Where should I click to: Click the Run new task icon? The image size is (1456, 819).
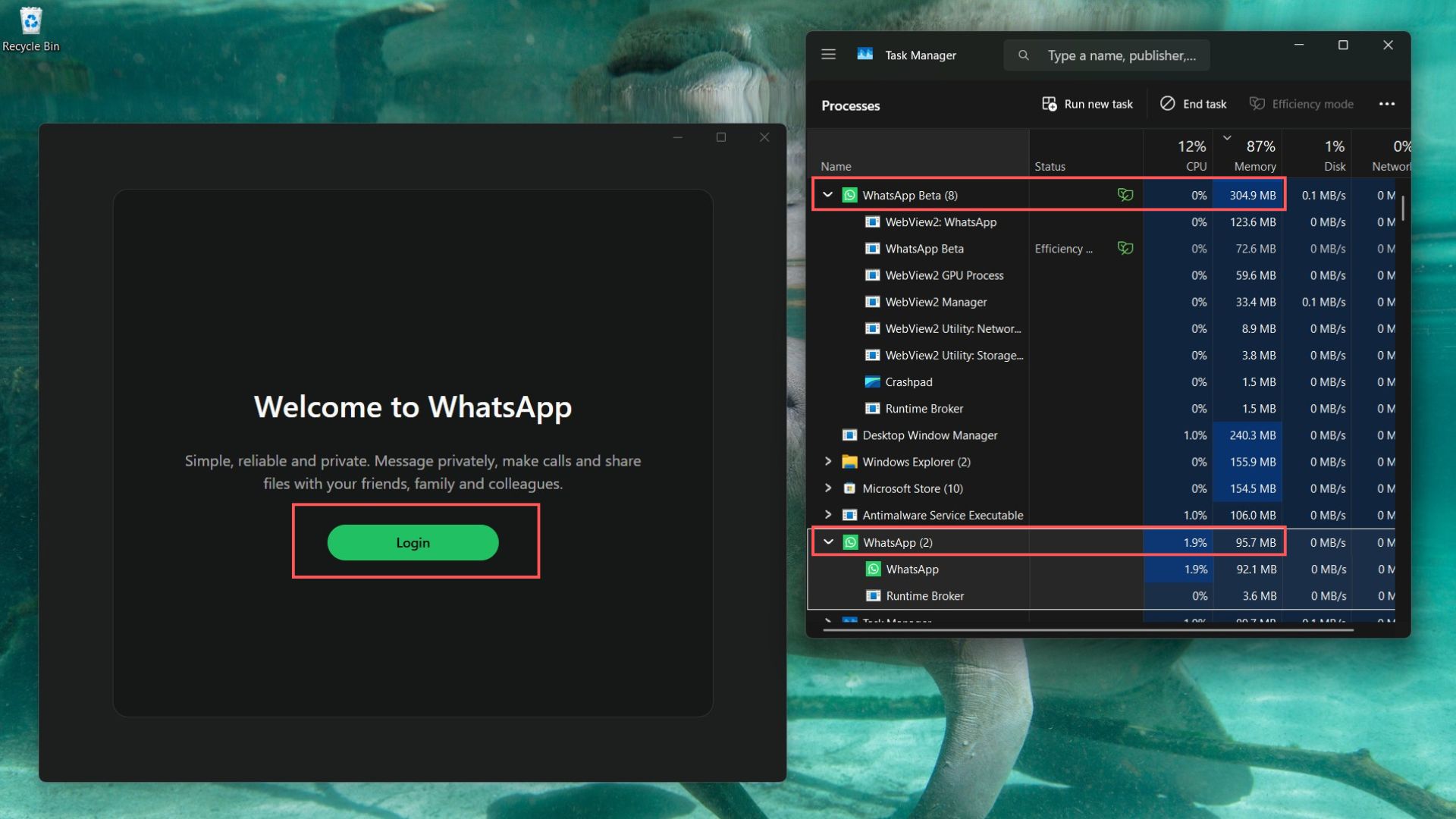[x=1050, y=103]
